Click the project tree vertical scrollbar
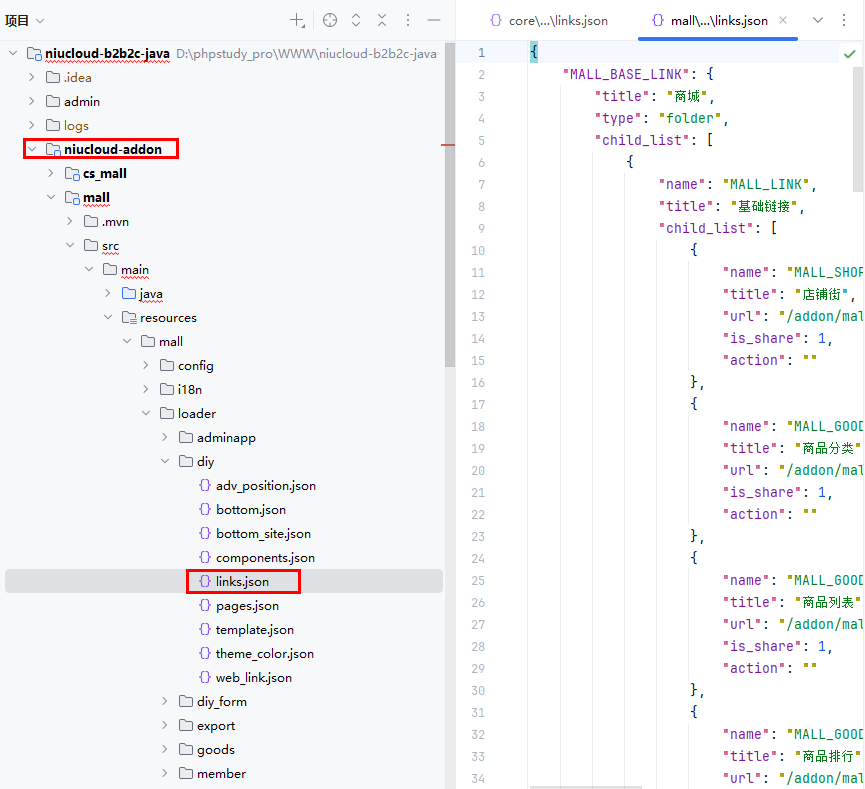 450,200
